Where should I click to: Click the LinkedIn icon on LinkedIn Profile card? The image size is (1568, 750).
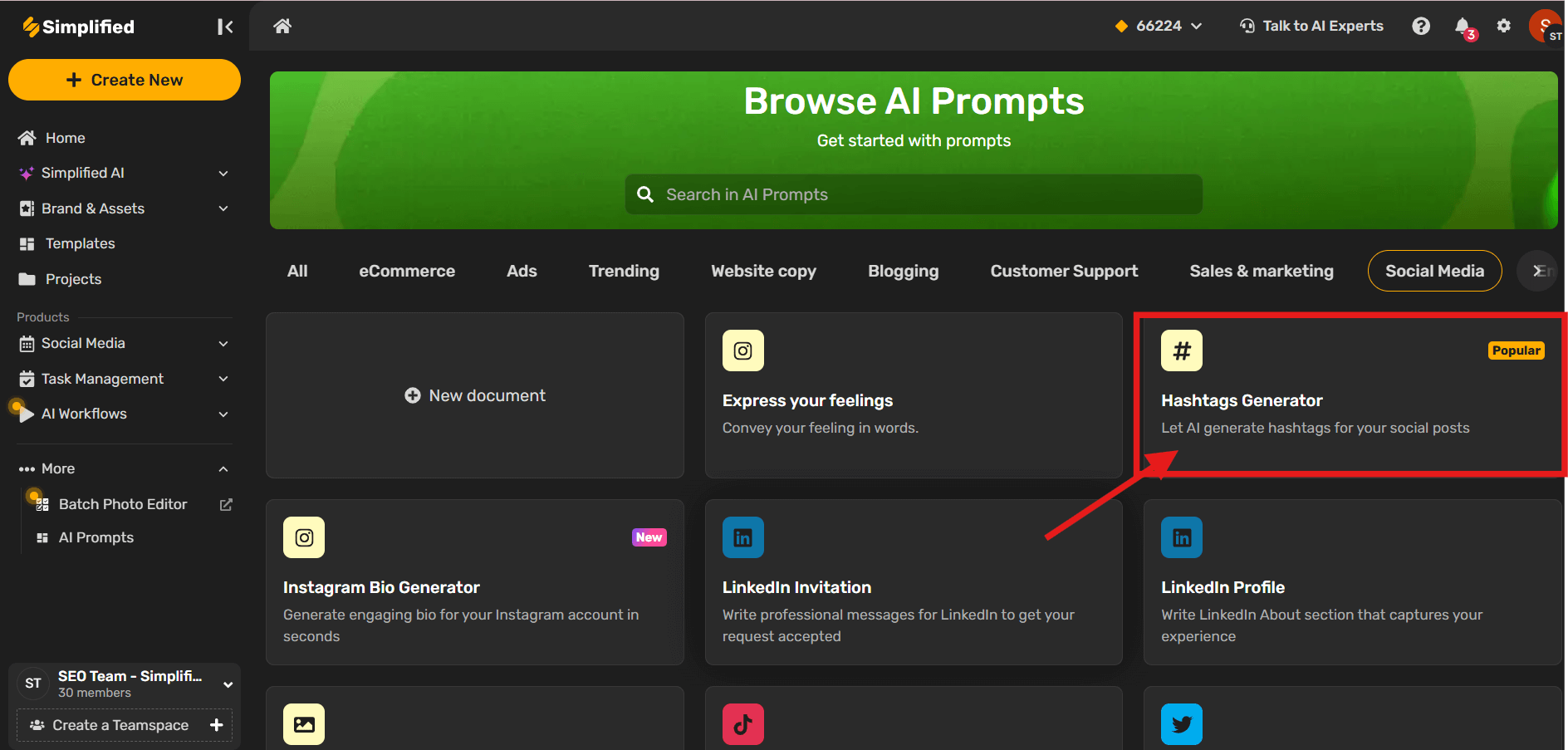[1182, 537]
